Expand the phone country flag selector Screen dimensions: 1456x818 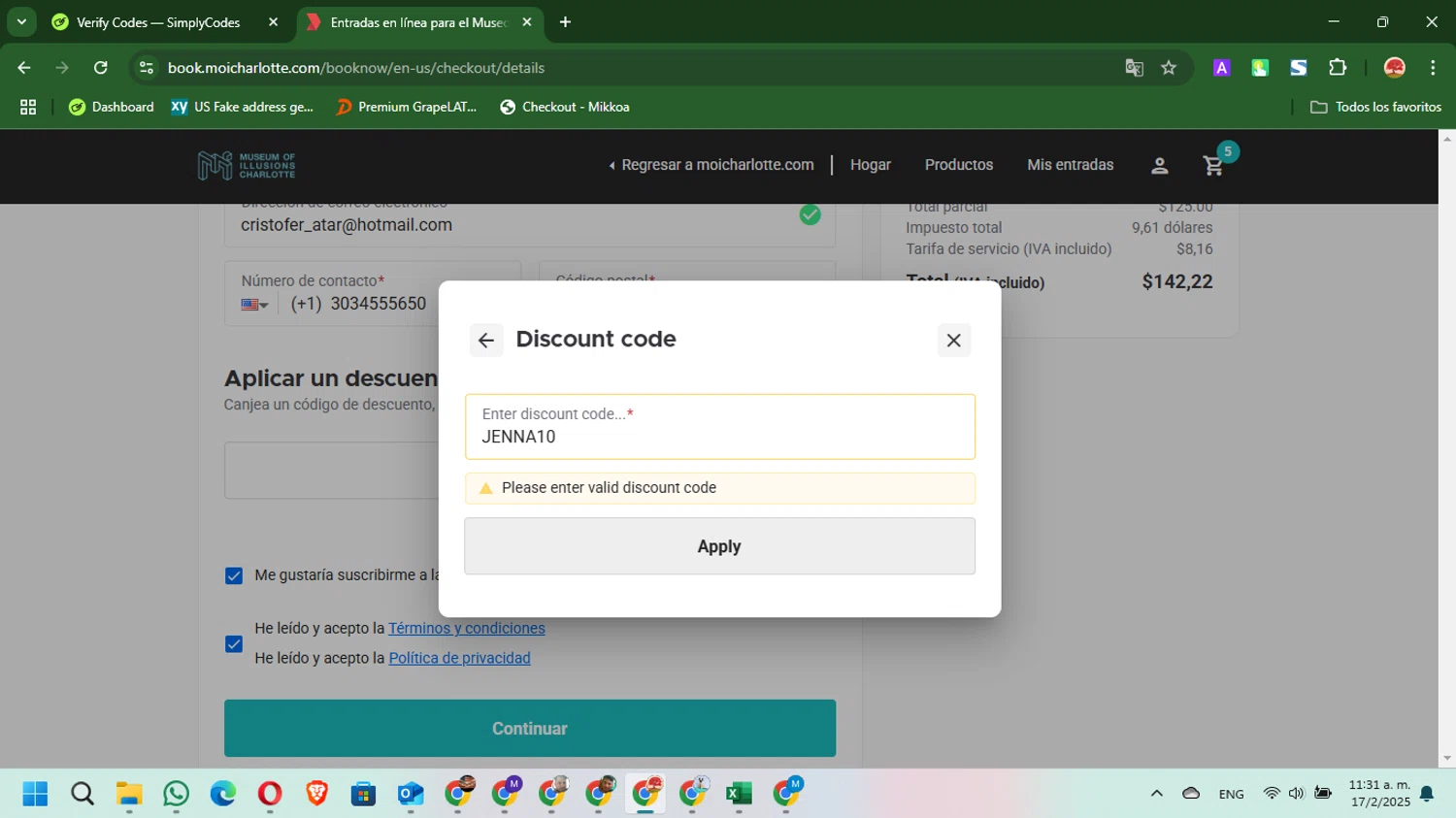pos(255,305)
